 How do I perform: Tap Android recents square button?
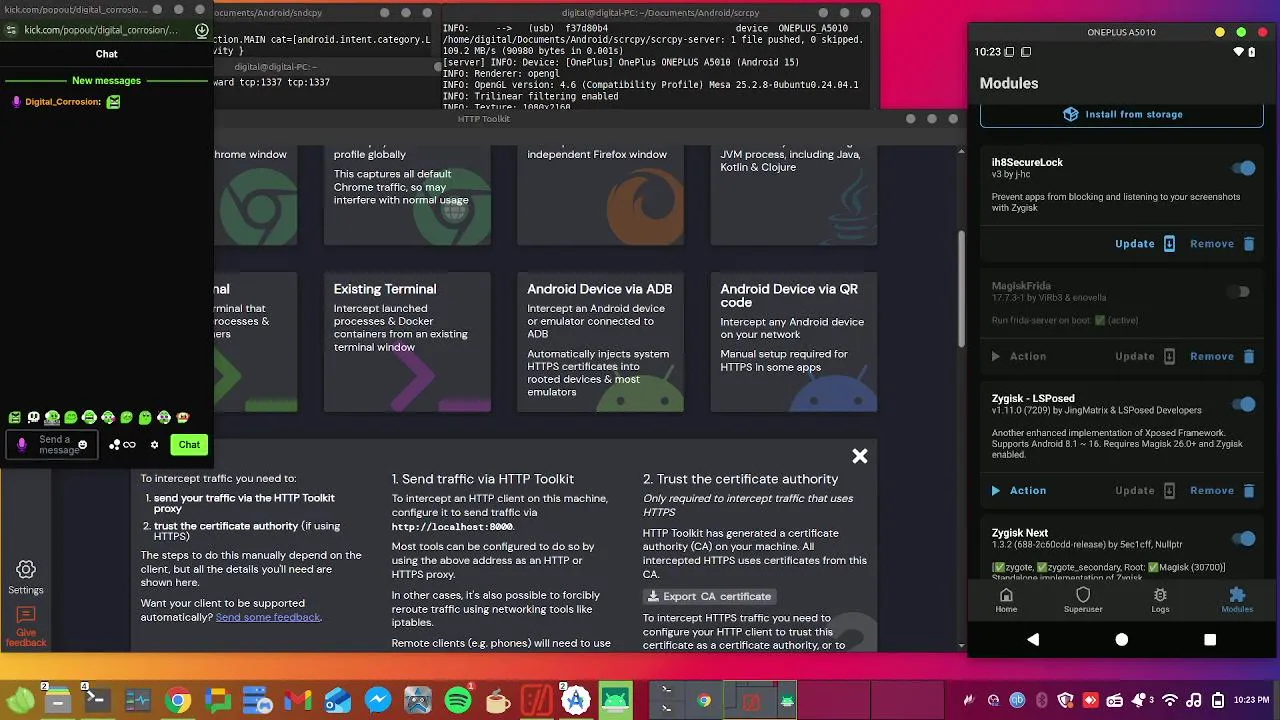(x=1210, y=639)
